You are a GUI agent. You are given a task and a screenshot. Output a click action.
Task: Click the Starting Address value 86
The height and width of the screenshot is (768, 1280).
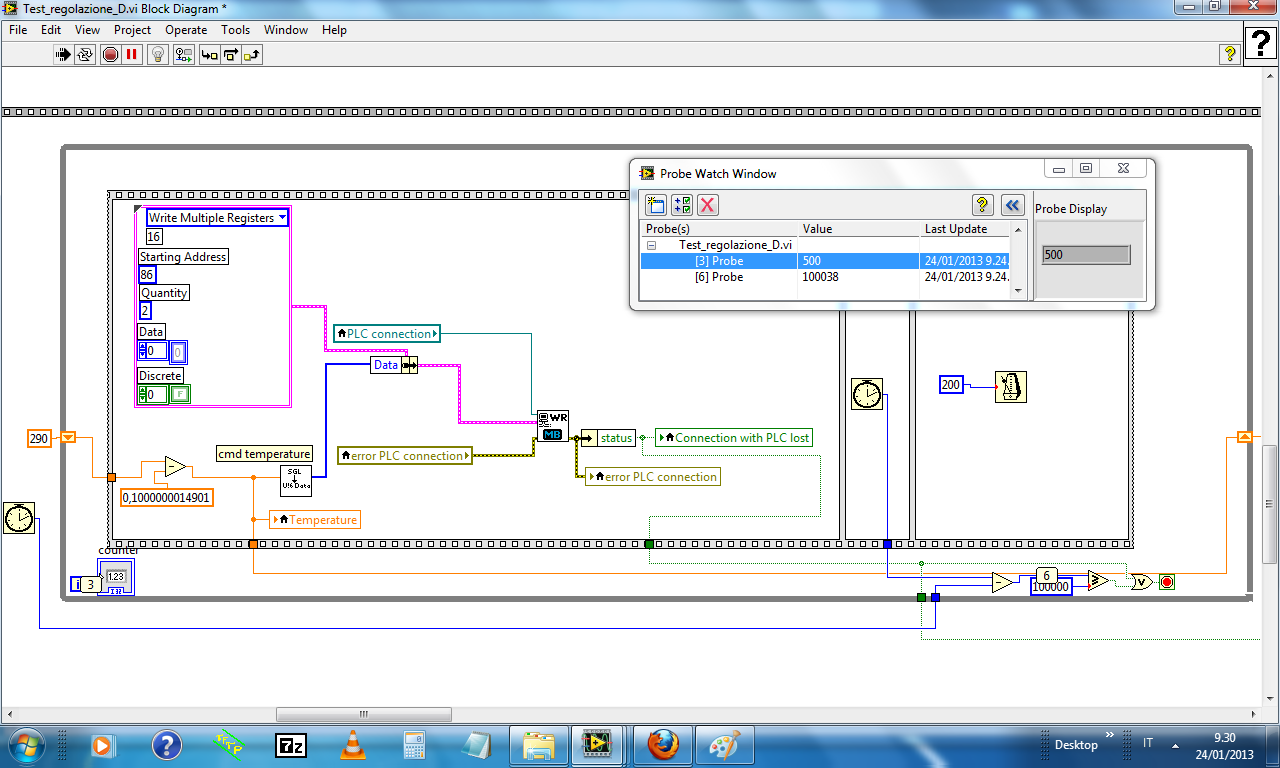point(147,274)
